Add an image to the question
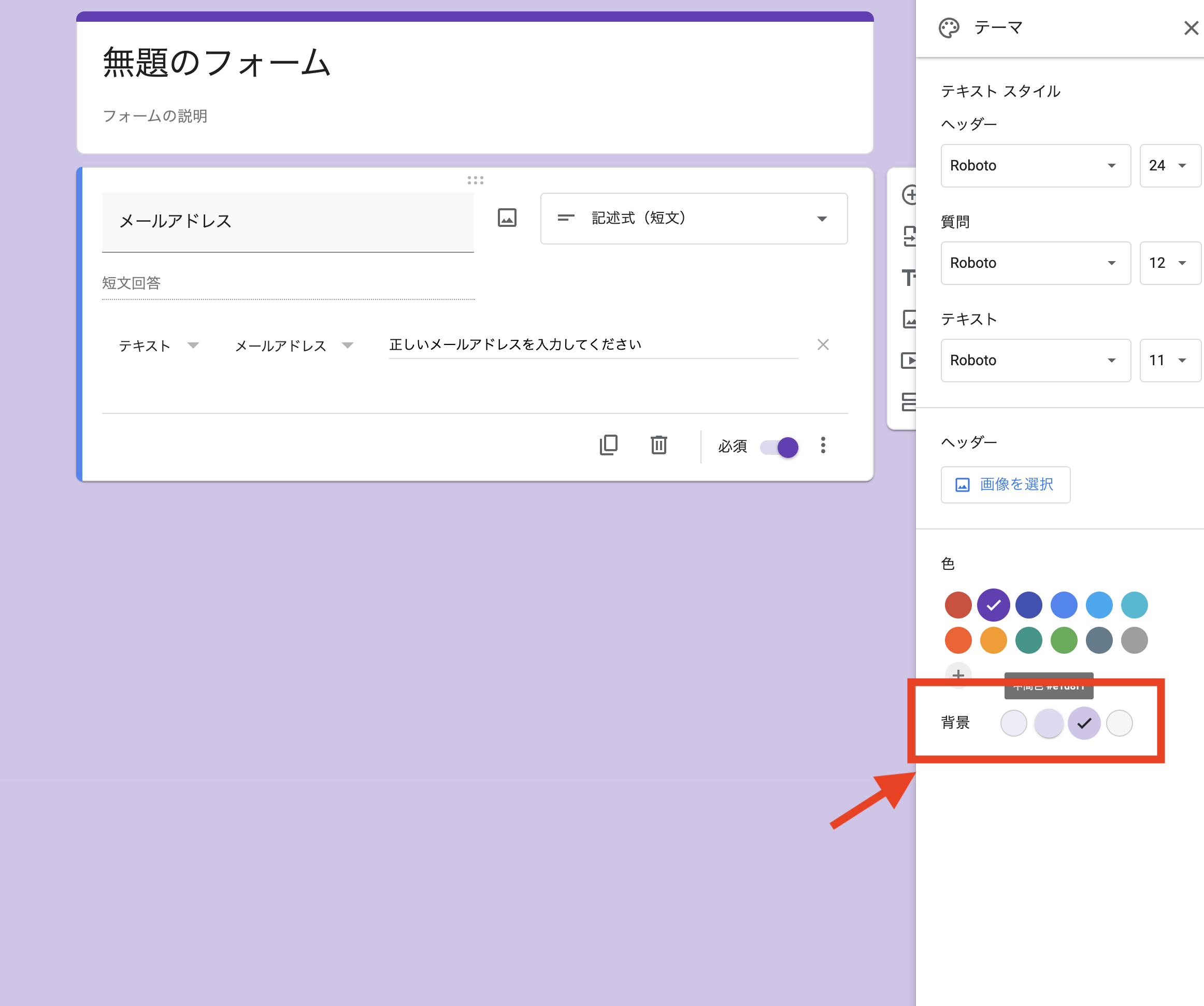Screen dimensions: 1204x1006 tap(507, 219)
